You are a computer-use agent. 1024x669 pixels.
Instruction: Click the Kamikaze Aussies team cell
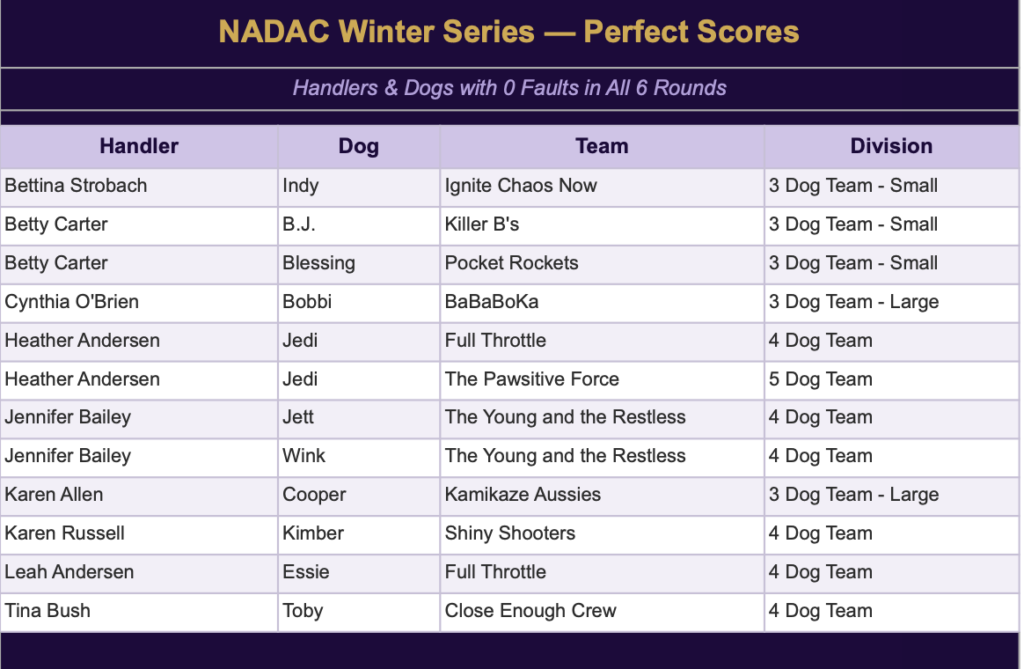pyautogui.click(x=523, y=495)
